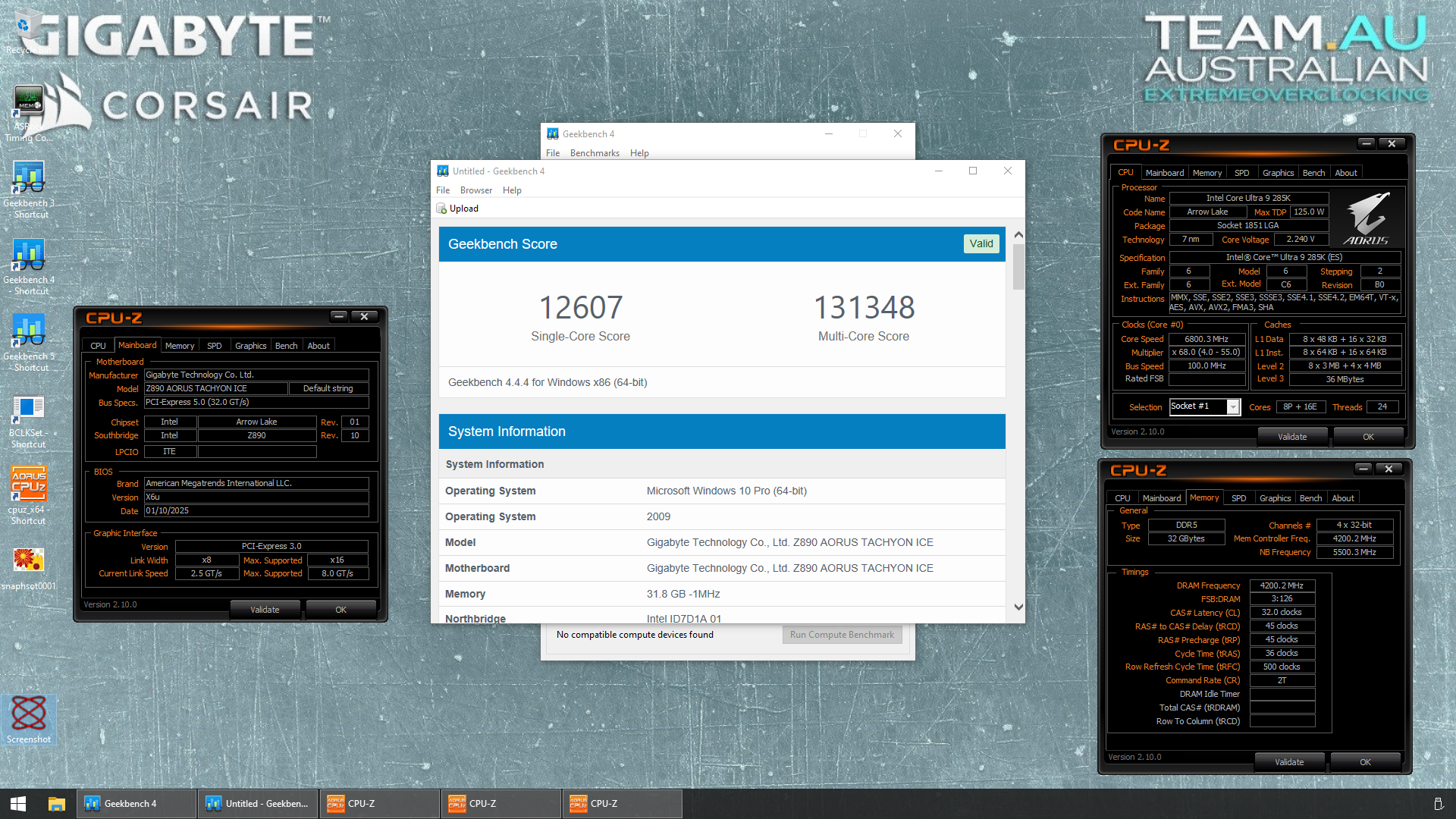1456x819 pixels.
Task: Open Help menu in back Geekbench 4 window
Action: pyautogui.click(x=639, y=153)
